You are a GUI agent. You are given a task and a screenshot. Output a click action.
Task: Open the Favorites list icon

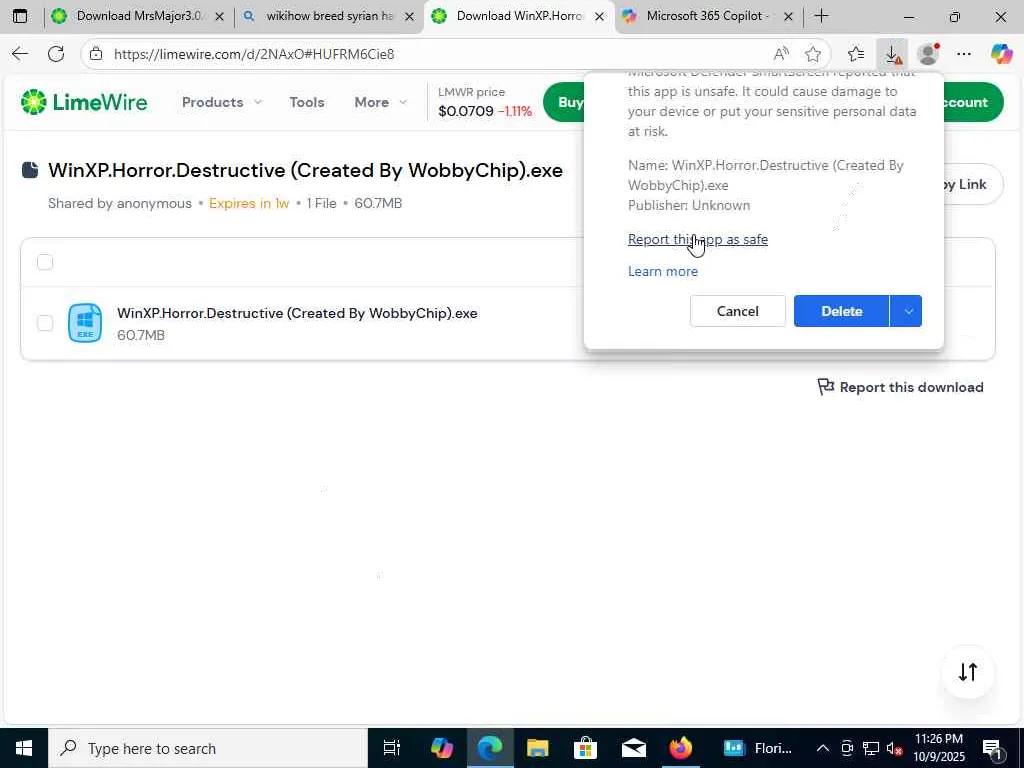tap(856, 54)
